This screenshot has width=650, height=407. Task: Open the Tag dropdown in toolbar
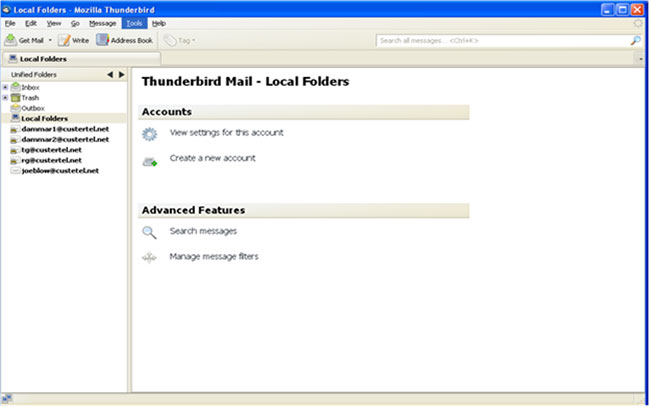pos(179,40)
